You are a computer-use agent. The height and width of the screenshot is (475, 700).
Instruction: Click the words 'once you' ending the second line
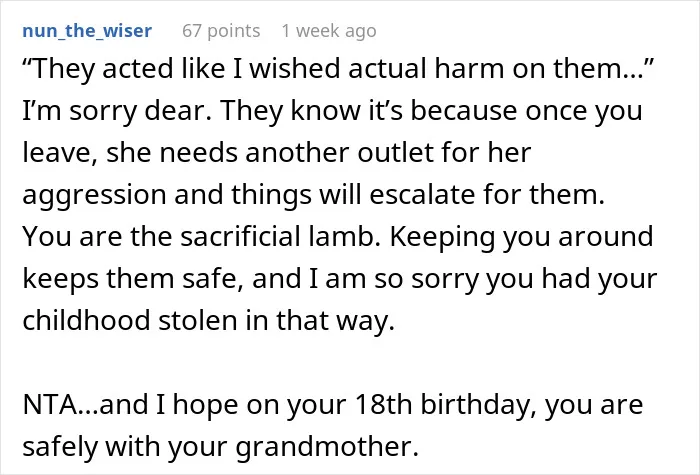point(584,111)
